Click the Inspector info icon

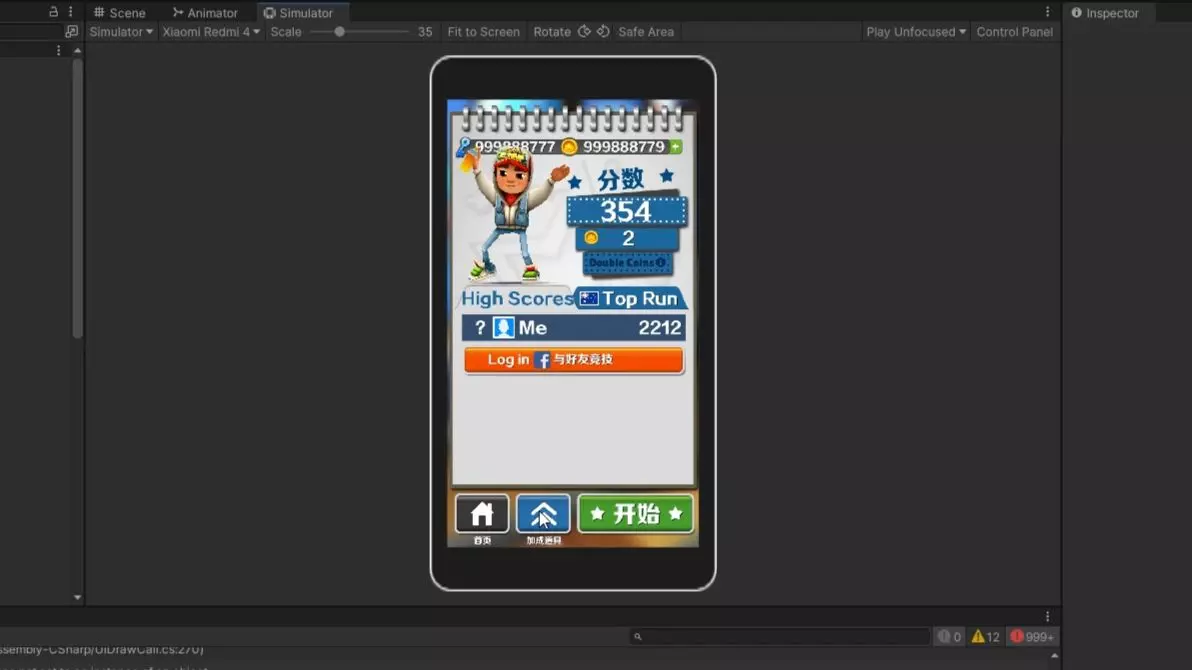click(x=1076, y=13)
